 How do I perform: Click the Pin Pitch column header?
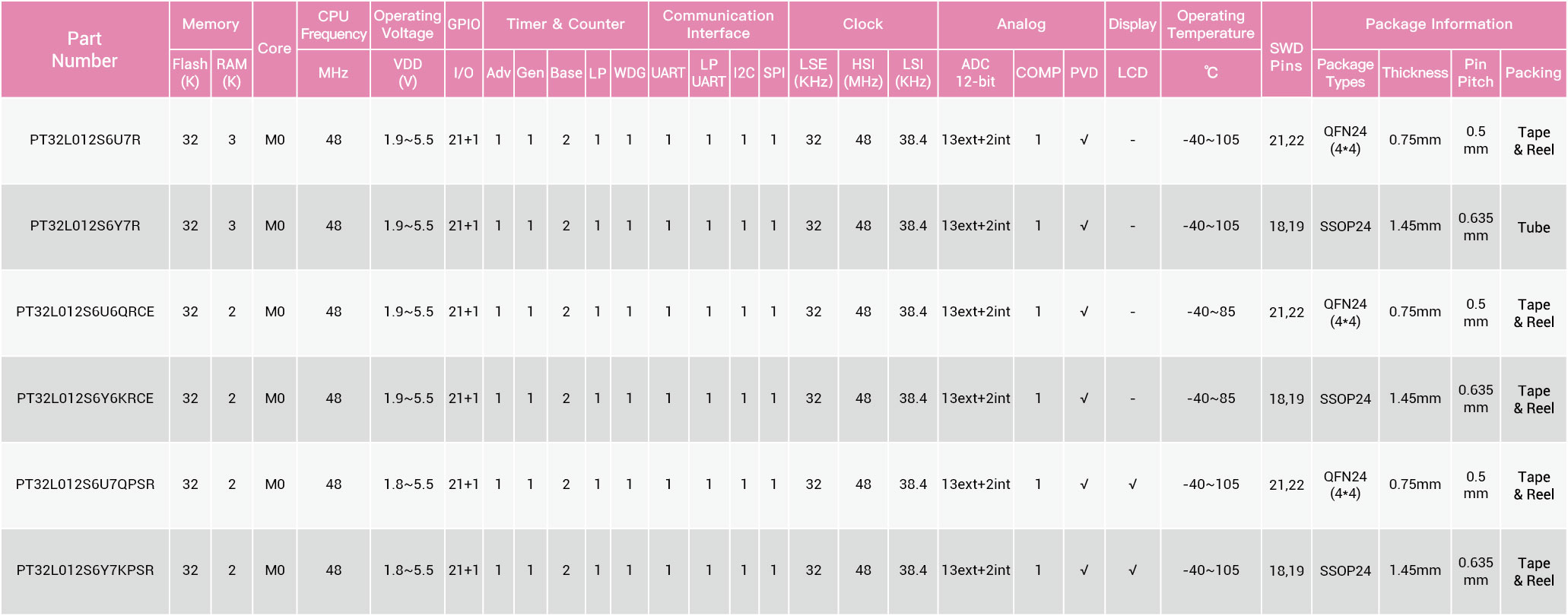pos(1475,73)
